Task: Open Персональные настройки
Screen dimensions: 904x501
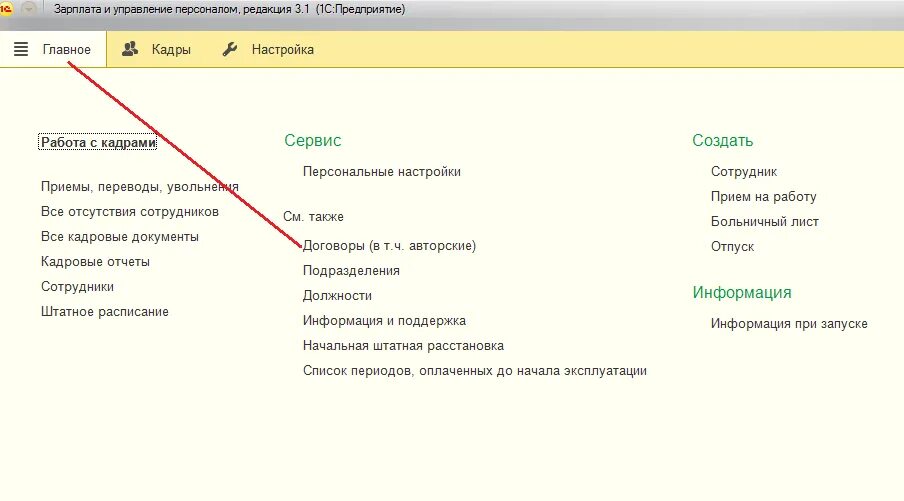Action: (x=382, y=172)
